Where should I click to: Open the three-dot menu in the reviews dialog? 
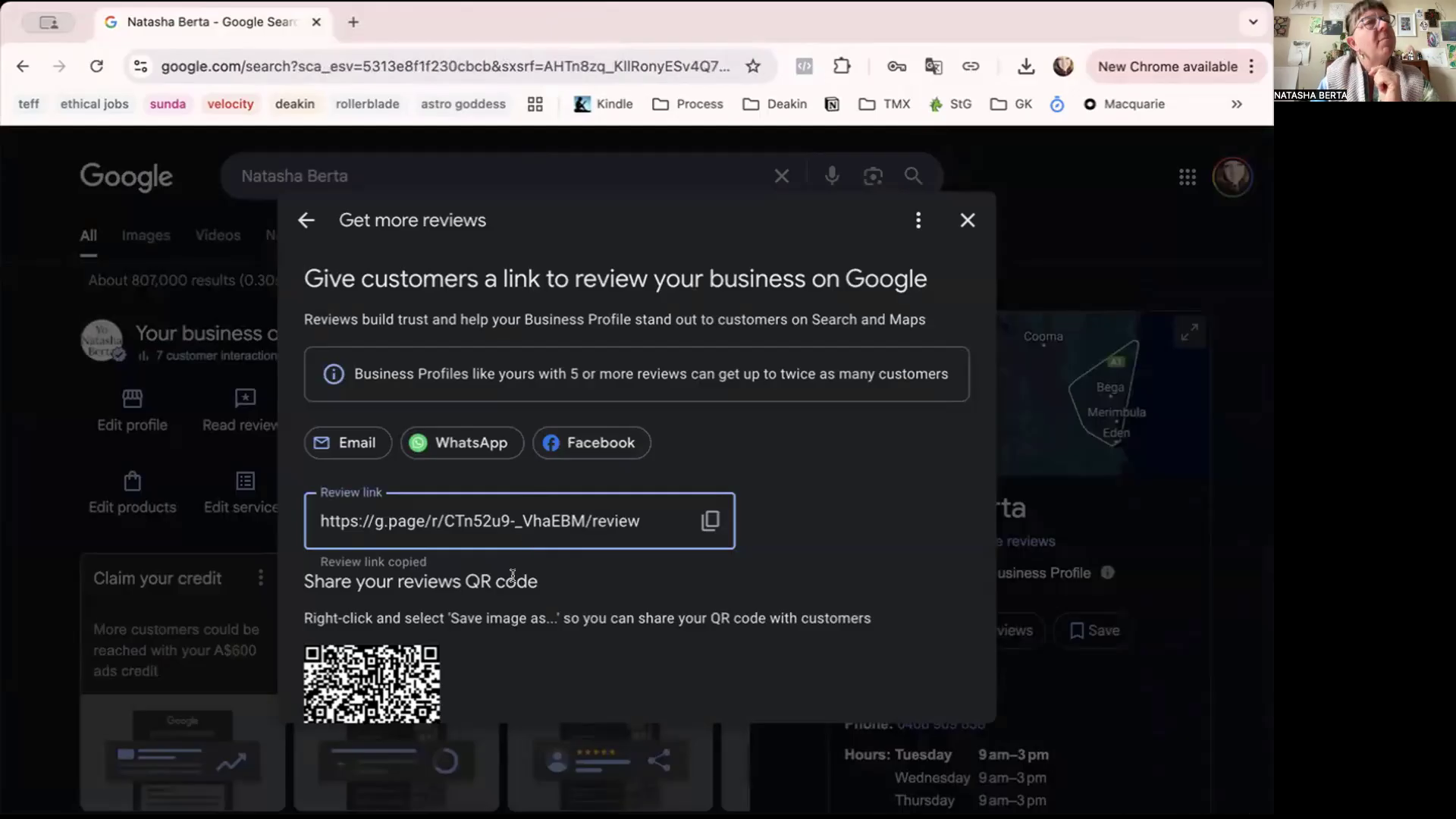pos(918,221)
